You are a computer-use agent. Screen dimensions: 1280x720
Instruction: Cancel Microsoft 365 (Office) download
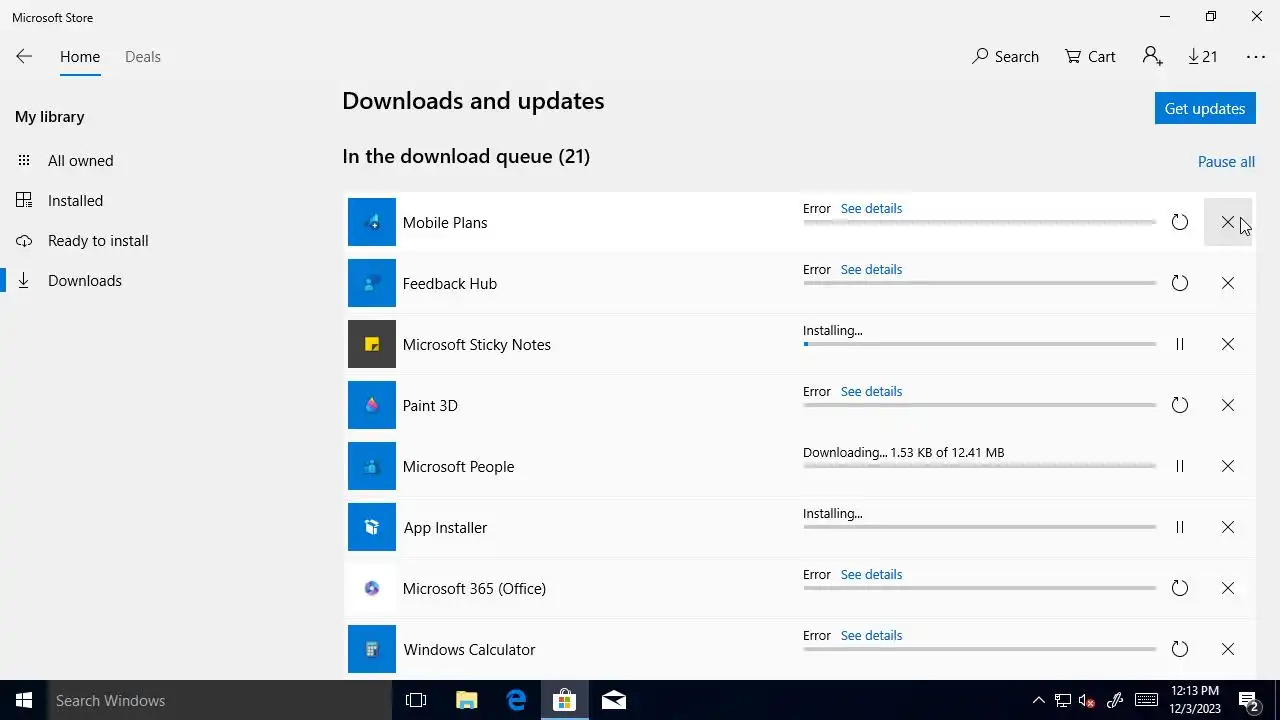[1228, 588]
